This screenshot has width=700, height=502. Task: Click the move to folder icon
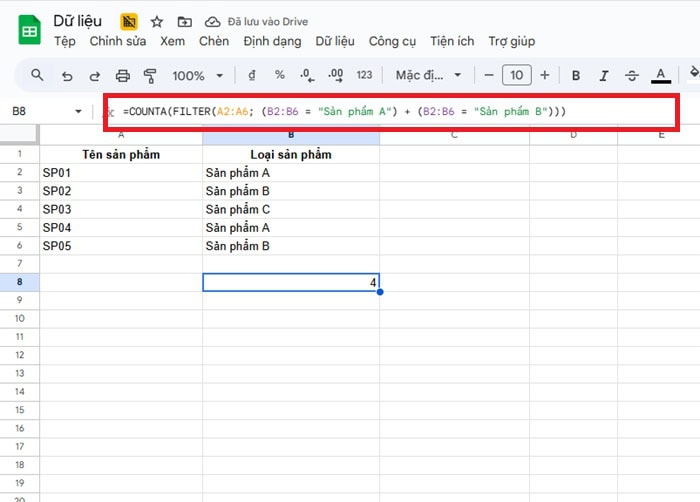(184, 21)
